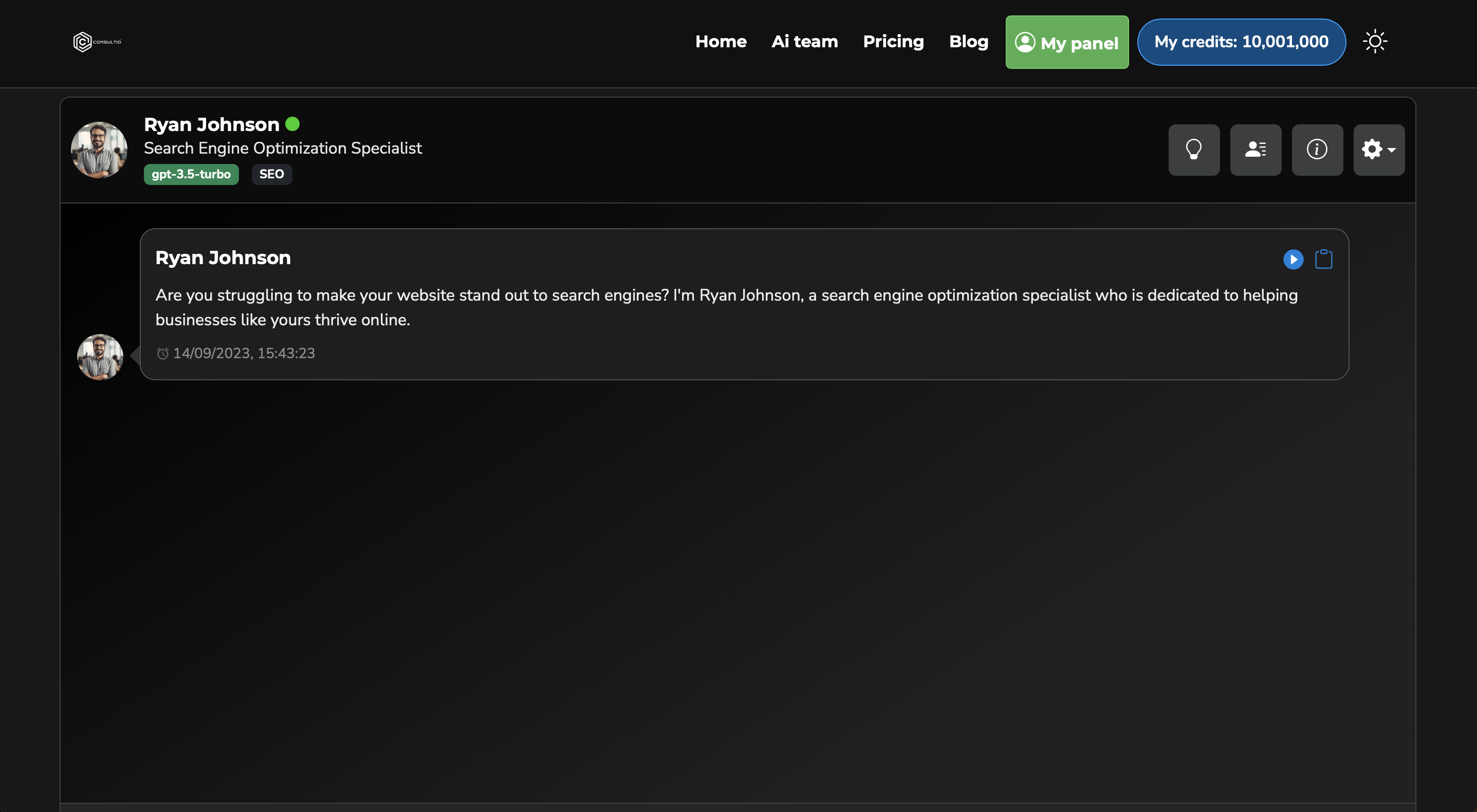The height and width of the screenshot is (812, 1477).
Task: Expand the gear settings dropdown
Action: [1378, 150]
